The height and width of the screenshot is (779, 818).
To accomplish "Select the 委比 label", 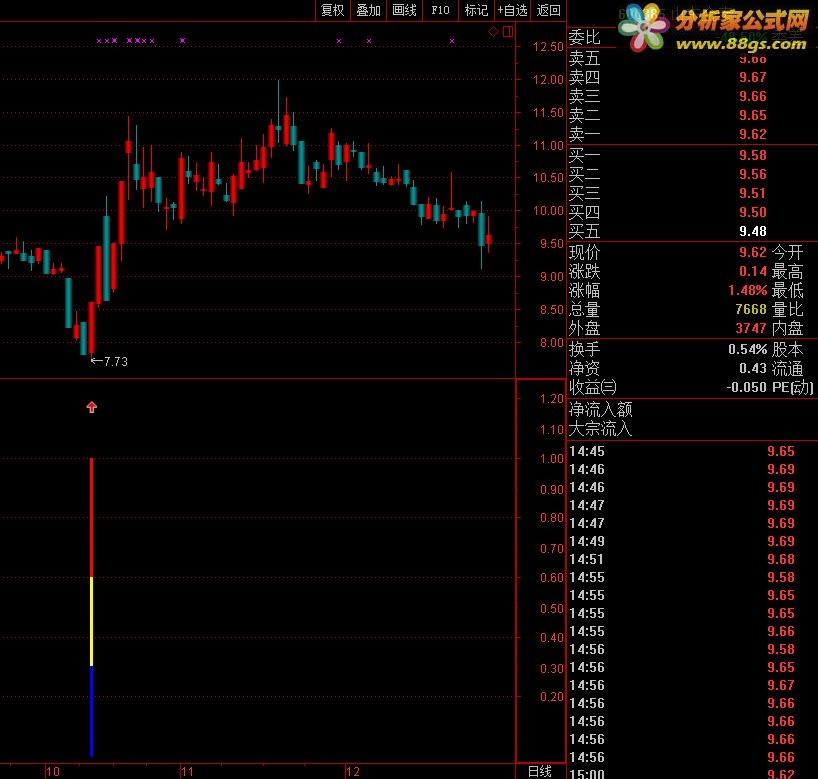I will (584, 38).
